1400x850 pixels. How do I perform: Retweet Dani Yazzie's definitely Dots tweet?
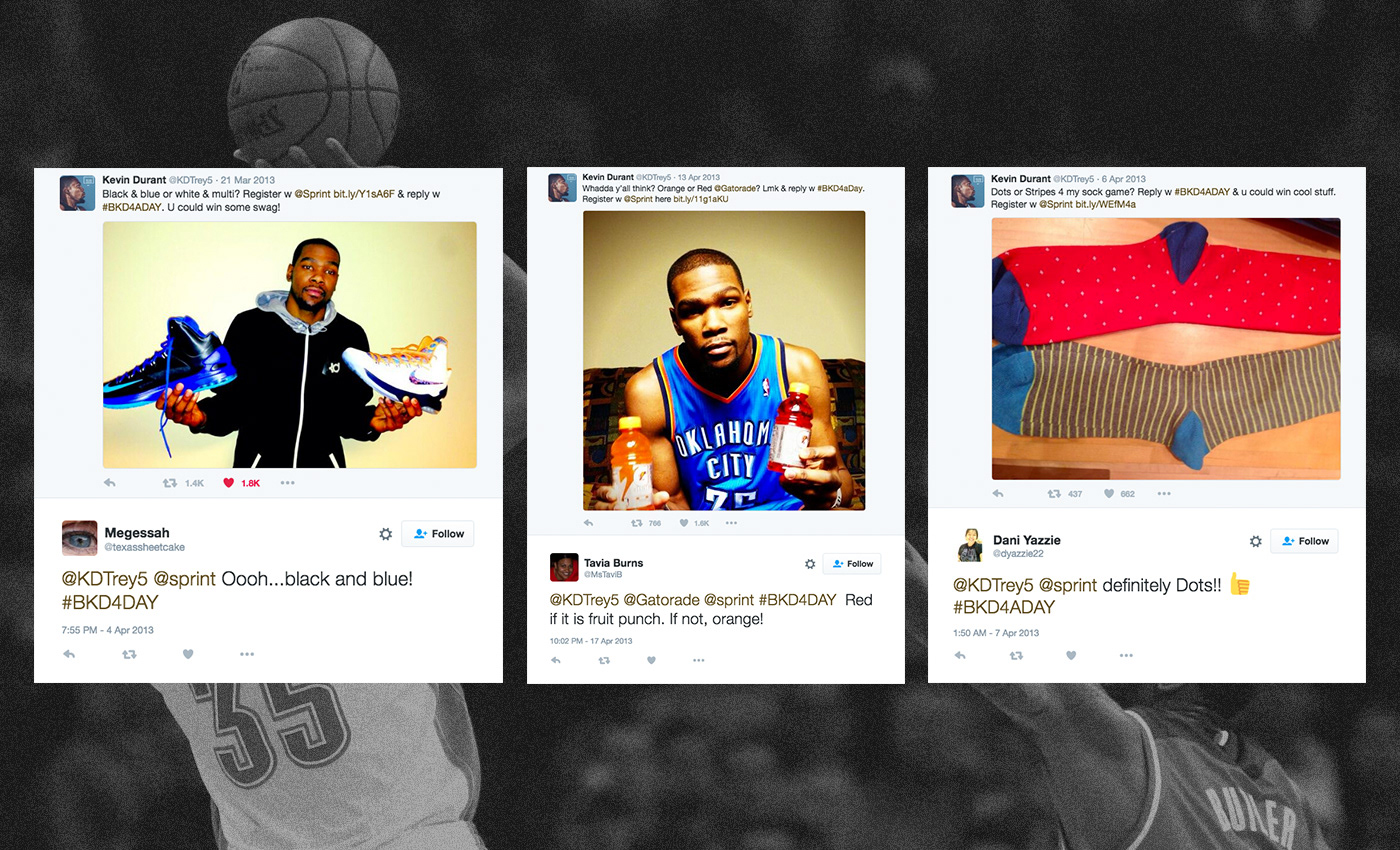[x=1016, y=656]
